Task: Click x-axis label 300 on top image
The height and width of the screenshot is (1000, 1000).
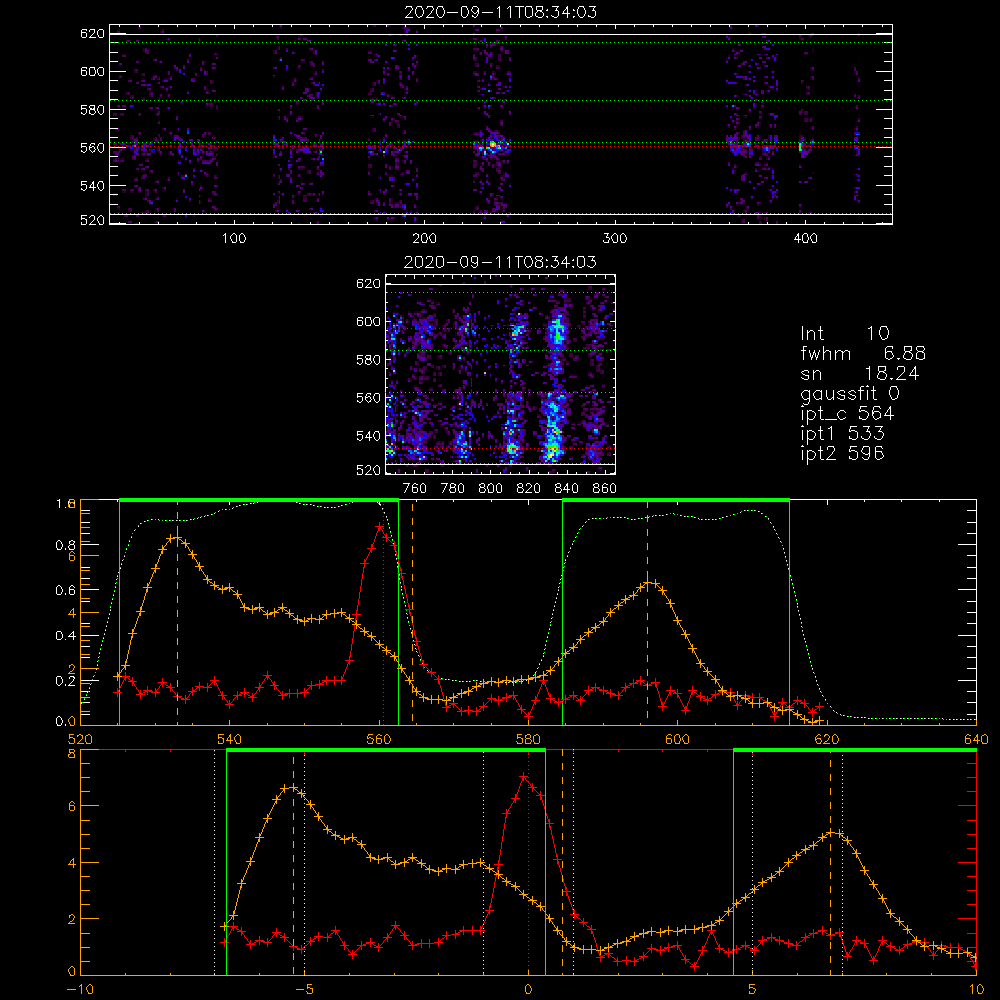Action: click(615, 239)
